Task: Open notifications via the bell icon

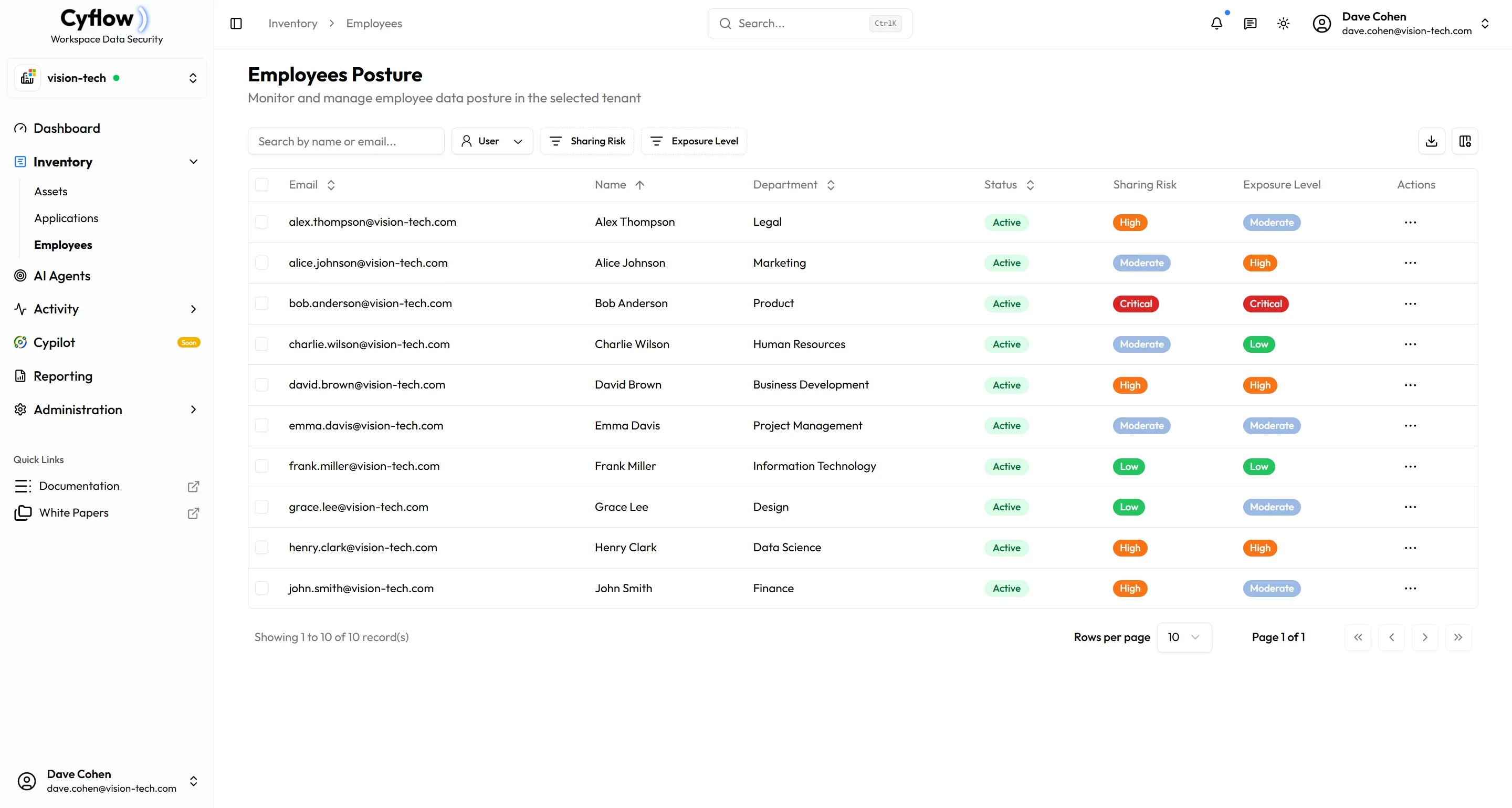Action: tap(1217, 24)
